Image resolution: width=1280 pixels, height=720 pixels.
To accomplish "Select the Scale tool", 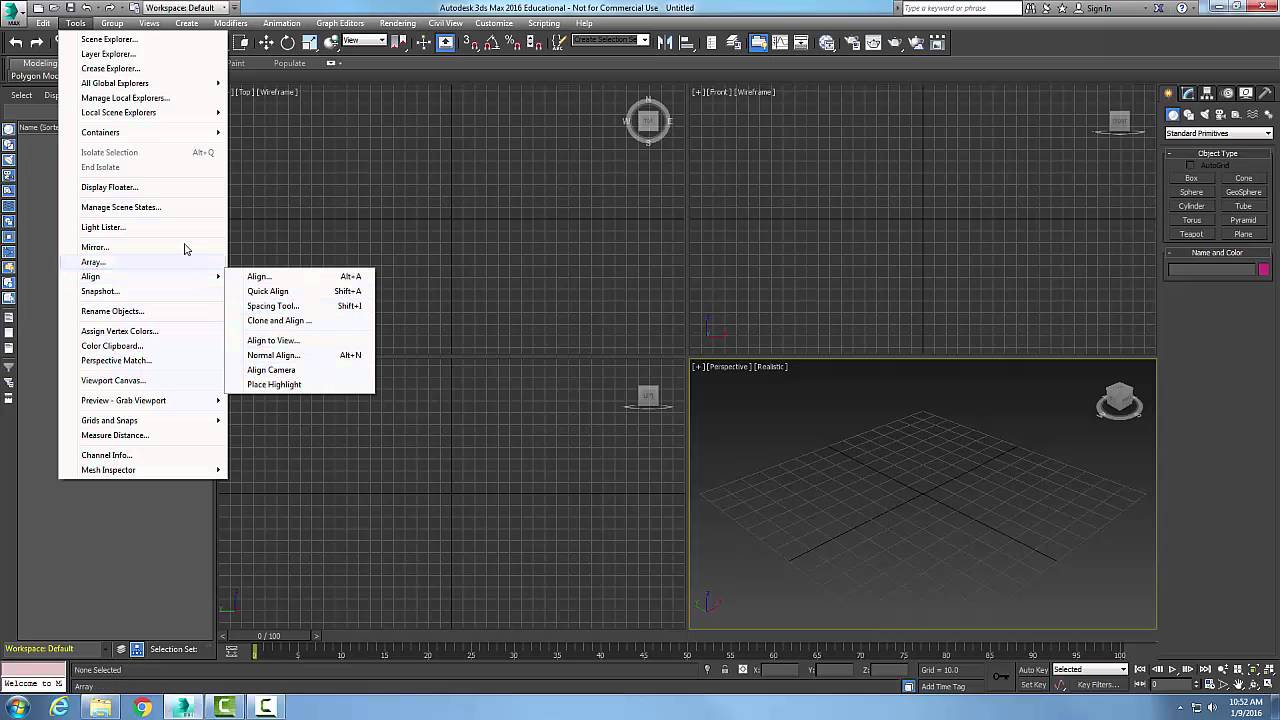I will [310, 42].
